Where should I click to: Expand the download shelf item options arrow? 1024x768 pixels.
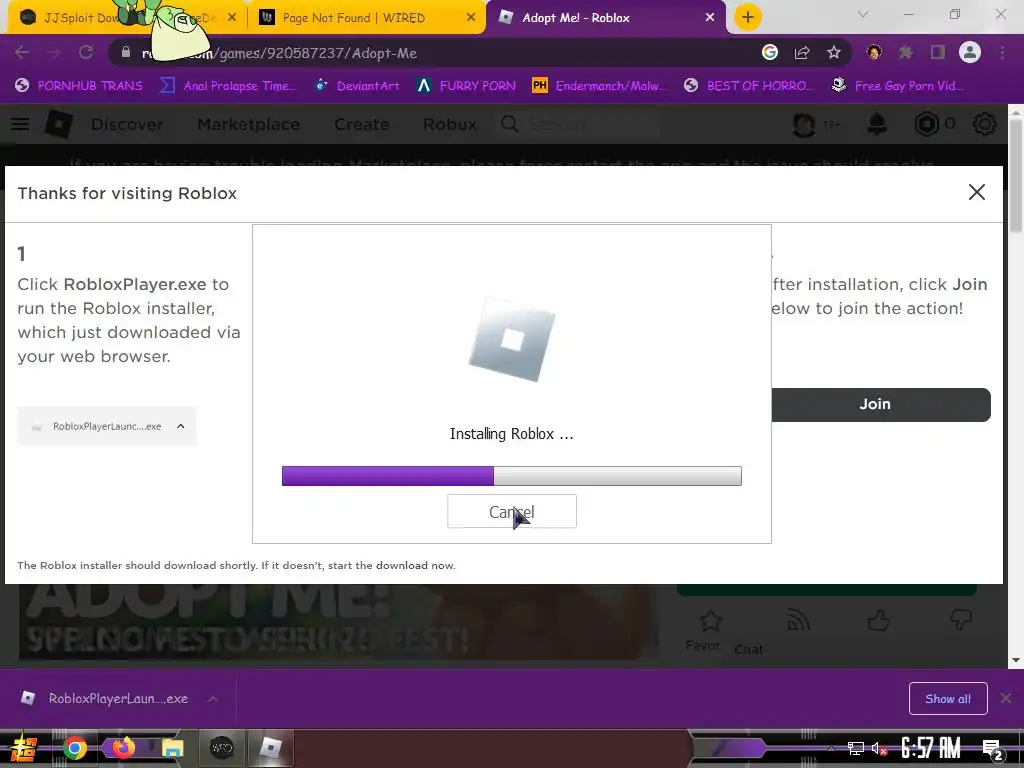click(x=213, y=699)
